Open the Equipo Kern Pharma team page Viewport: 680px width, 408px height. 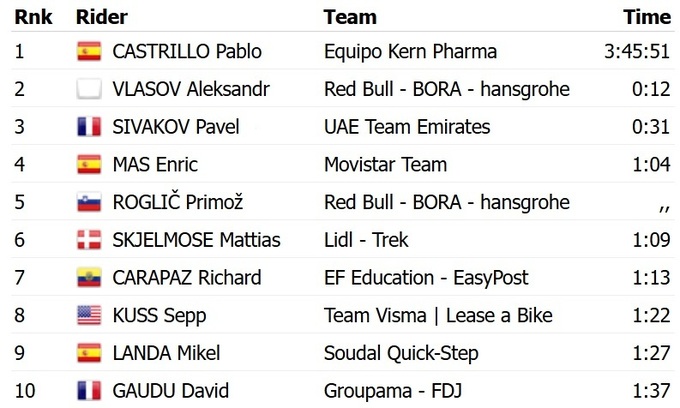tap(410, 52)
